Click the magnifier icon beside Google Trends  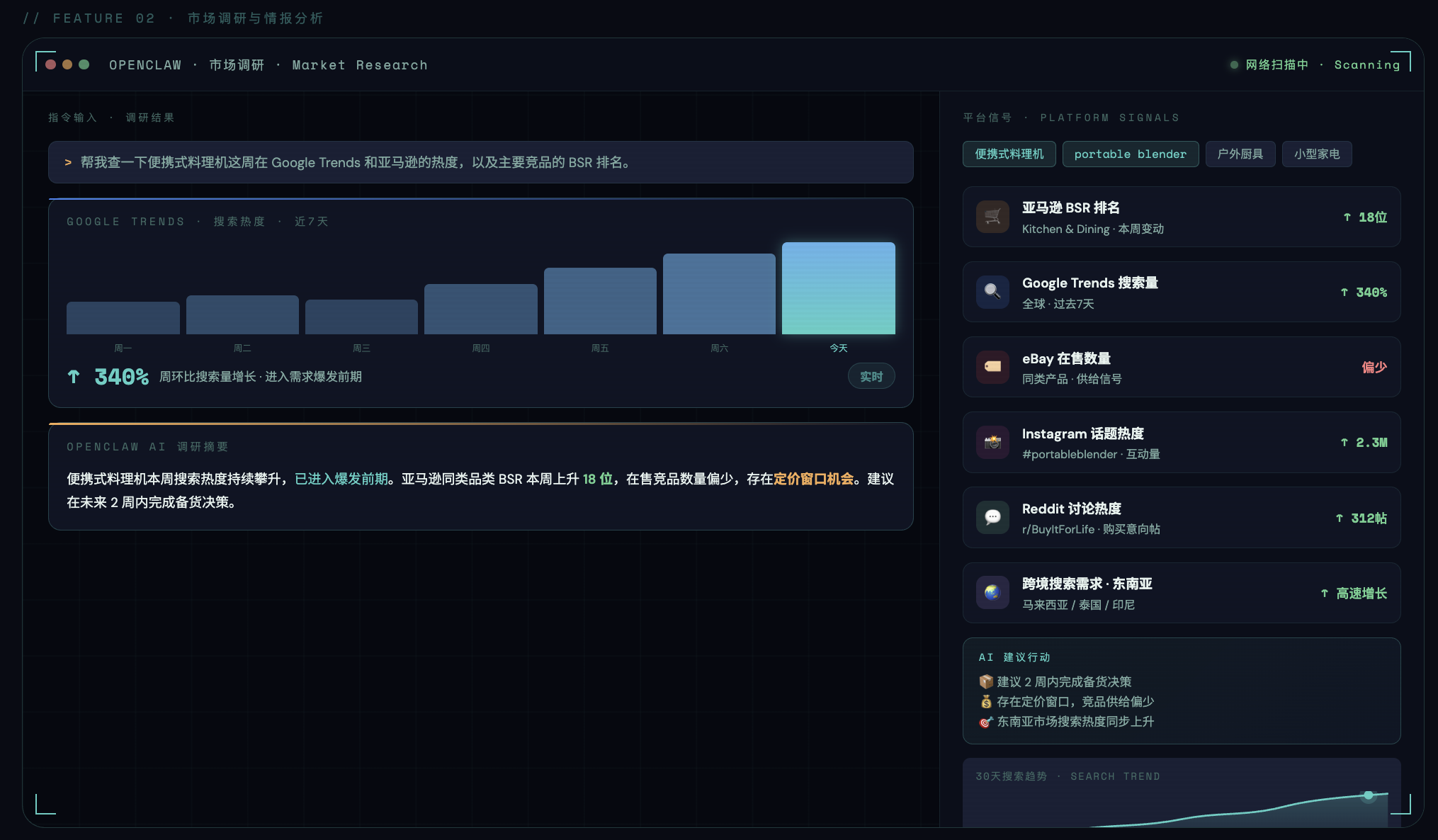point(992,292)
